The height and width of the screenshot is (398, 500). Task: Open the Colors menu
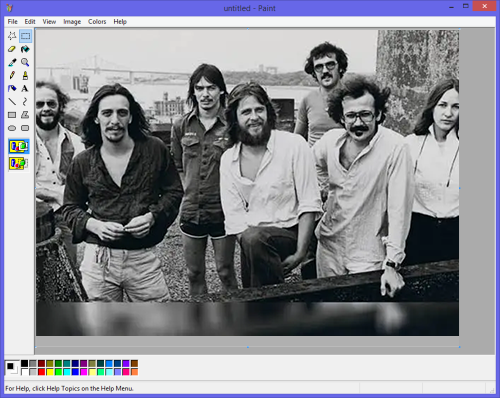pyautogui.click(x=97, y=22)
